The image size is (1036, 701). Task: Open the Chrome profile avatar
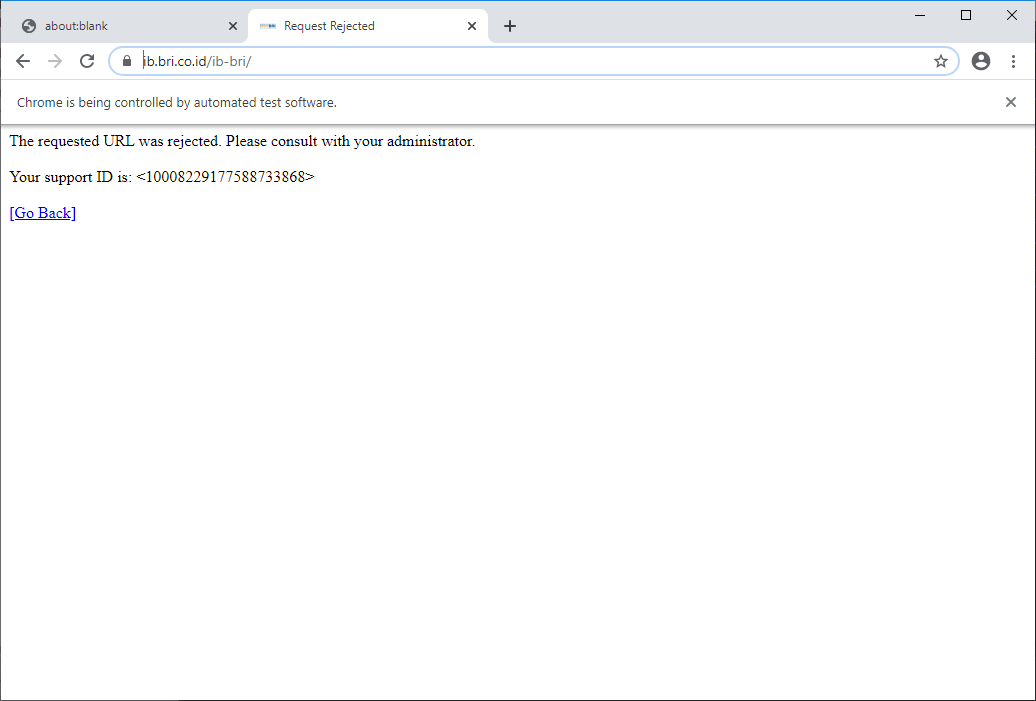click(x=980, y=61)
